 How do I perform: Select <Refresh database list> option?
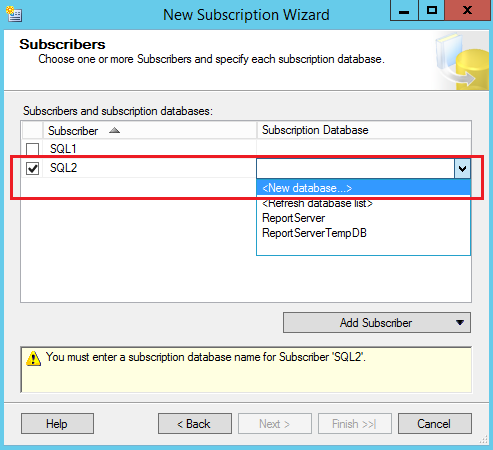363,203
